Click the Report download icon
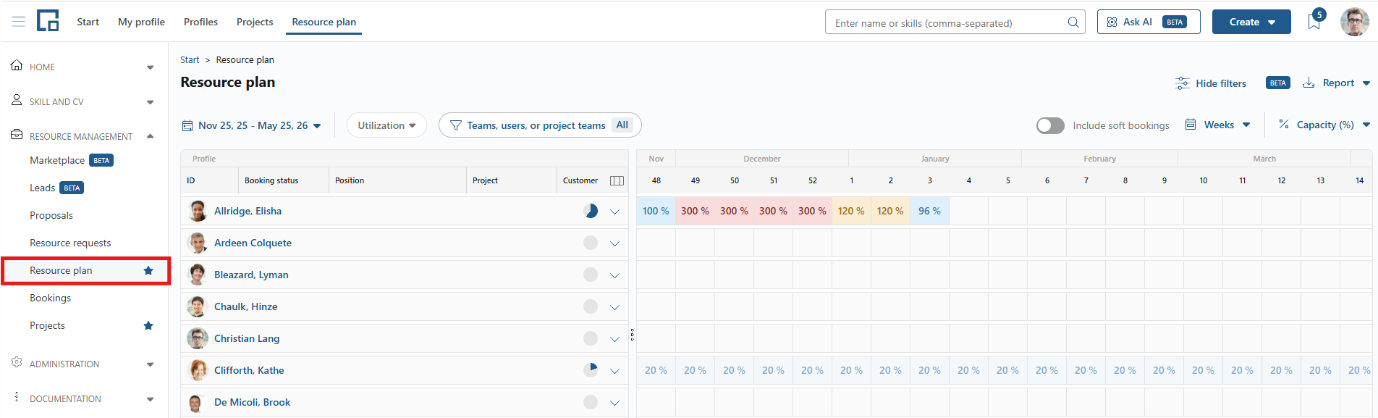This screenshot has width=1378, height=418. pyautogui.click(x=1308, y=83)
